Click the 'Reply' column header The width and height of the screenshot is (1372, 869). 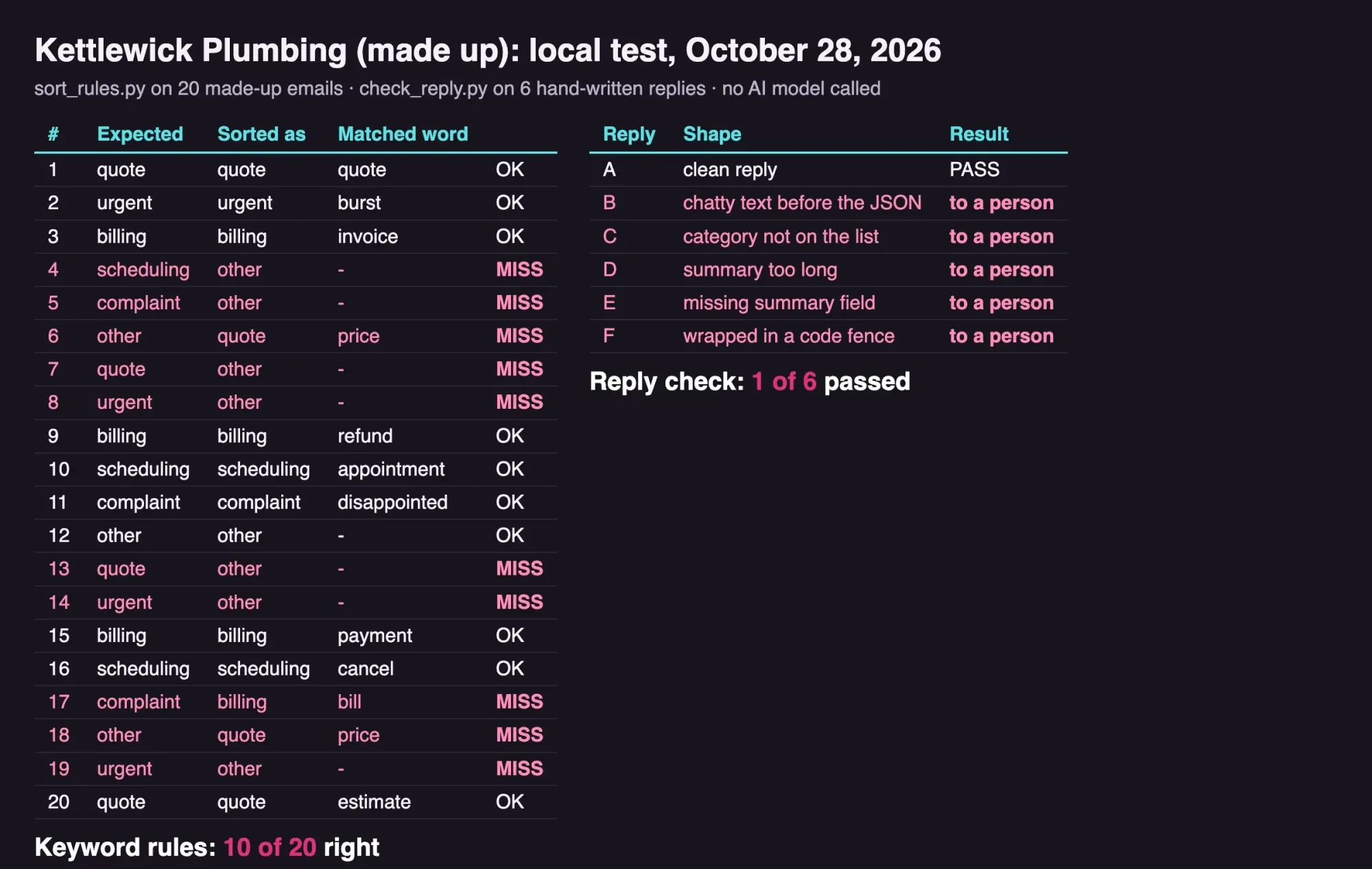coord(629,134)
